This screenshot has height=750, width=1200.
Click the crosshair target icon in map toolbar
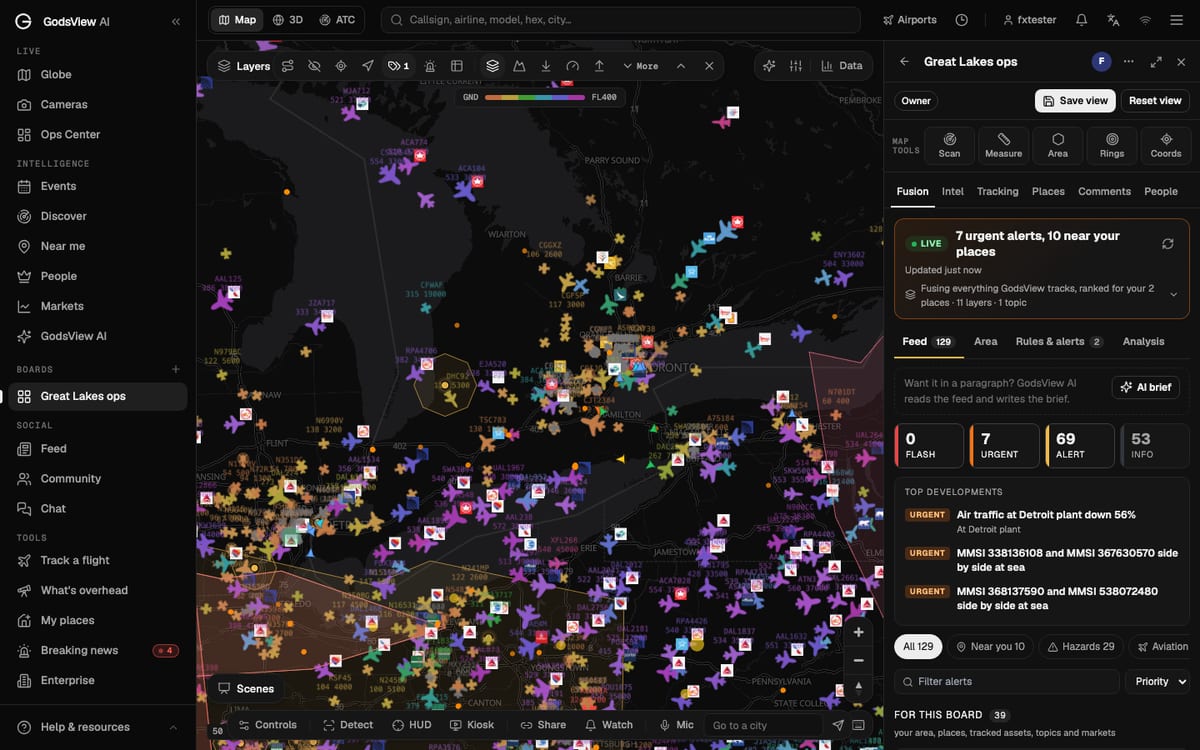coord(341,66)
